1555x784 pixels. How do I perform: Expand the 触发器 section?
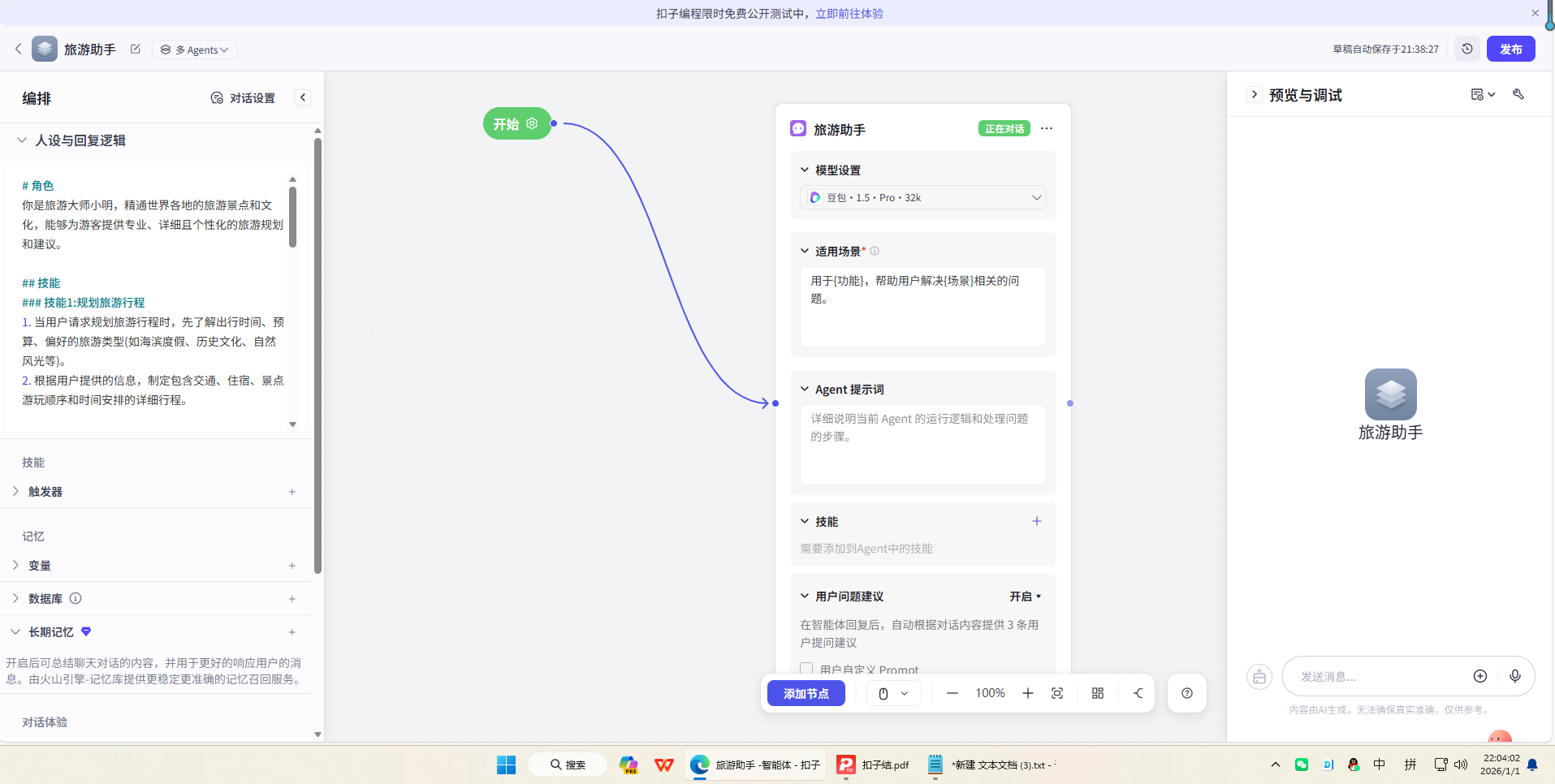tap(15, 491)
